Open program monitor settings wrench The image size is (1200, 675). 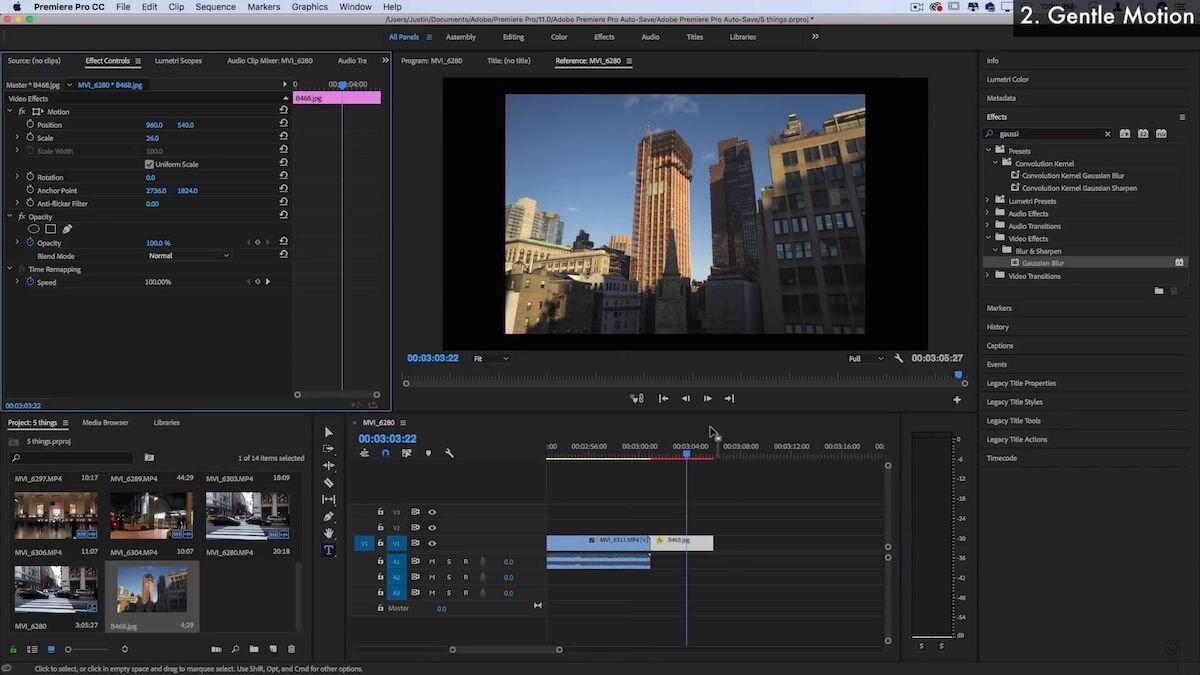click(899, 358)
